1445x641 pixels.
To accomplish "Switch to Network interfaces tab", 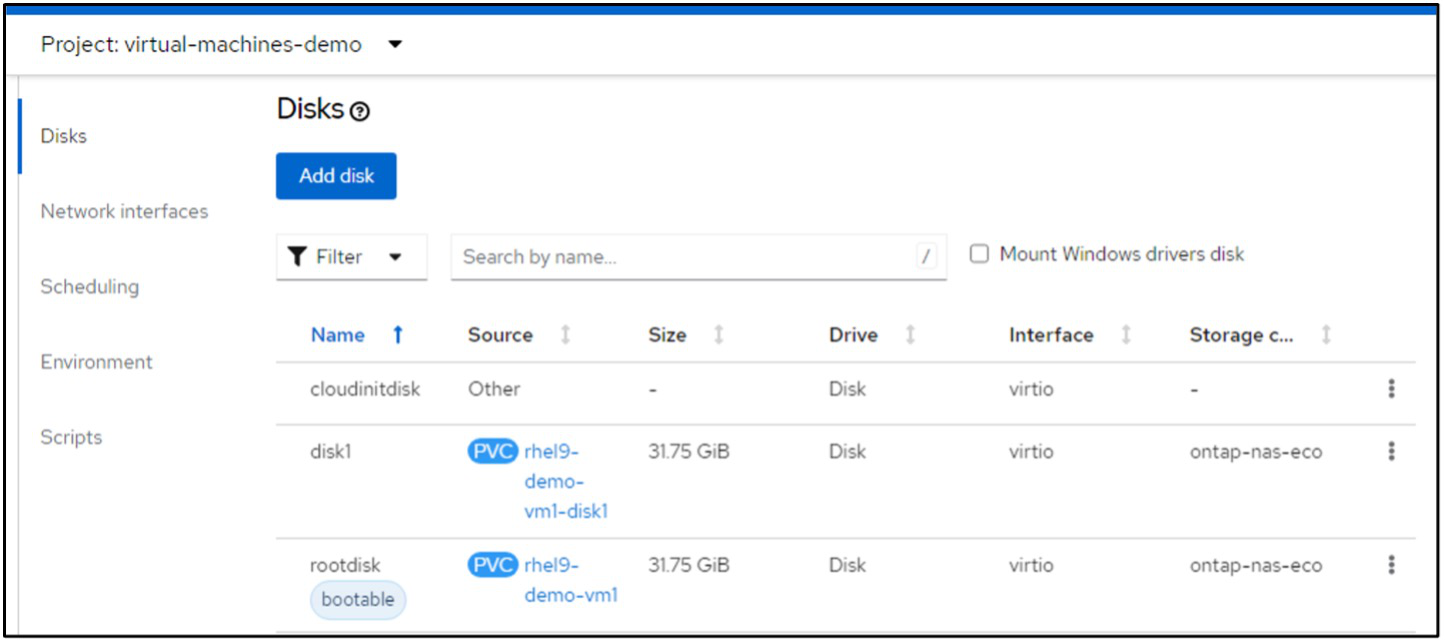I will pos(124,211).
